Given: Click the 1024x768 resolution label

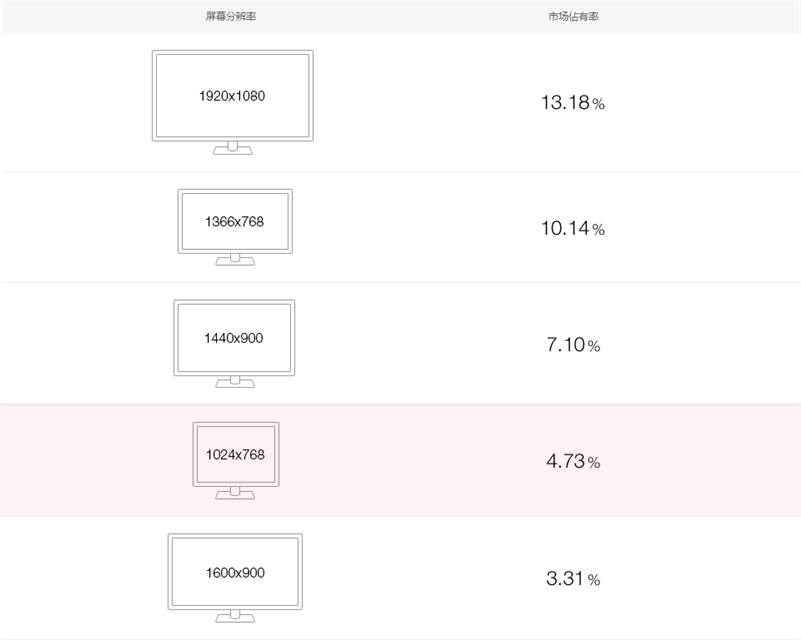Looking at the screenshot, I should [235, 454].
